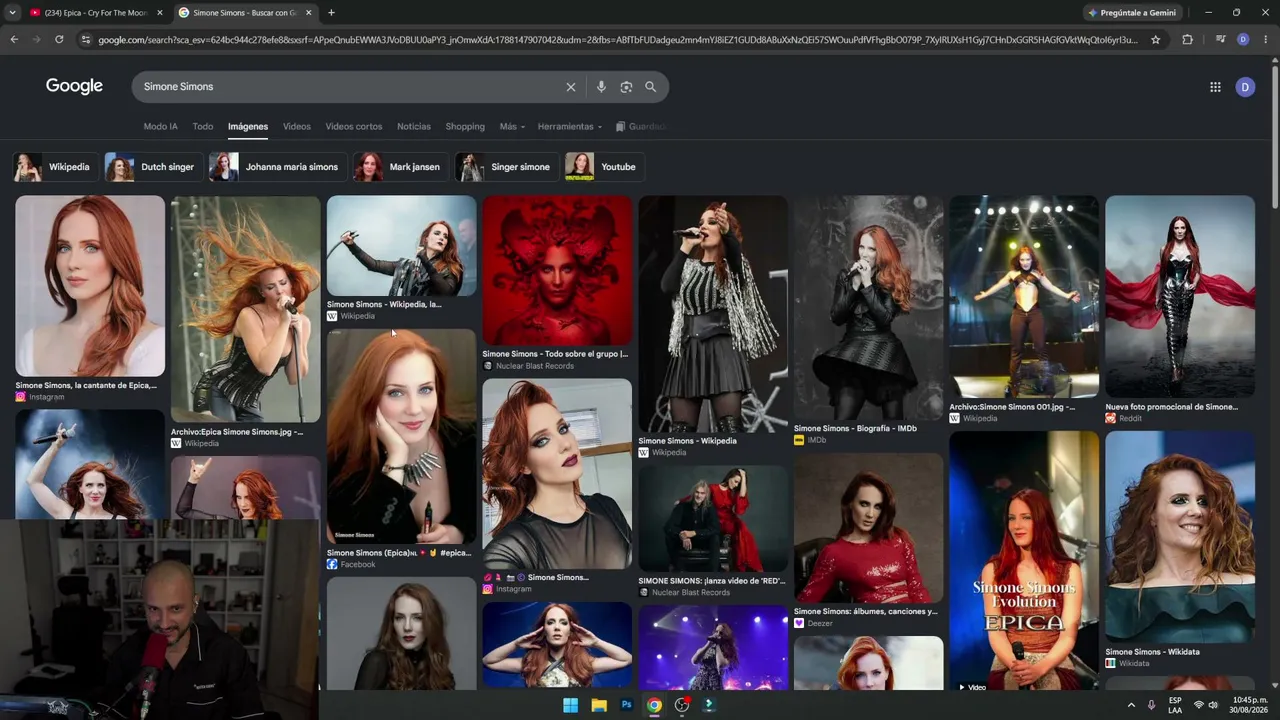
Task: Open the 'Nueva foto promocional de Simone' image
Action: 1180,297
